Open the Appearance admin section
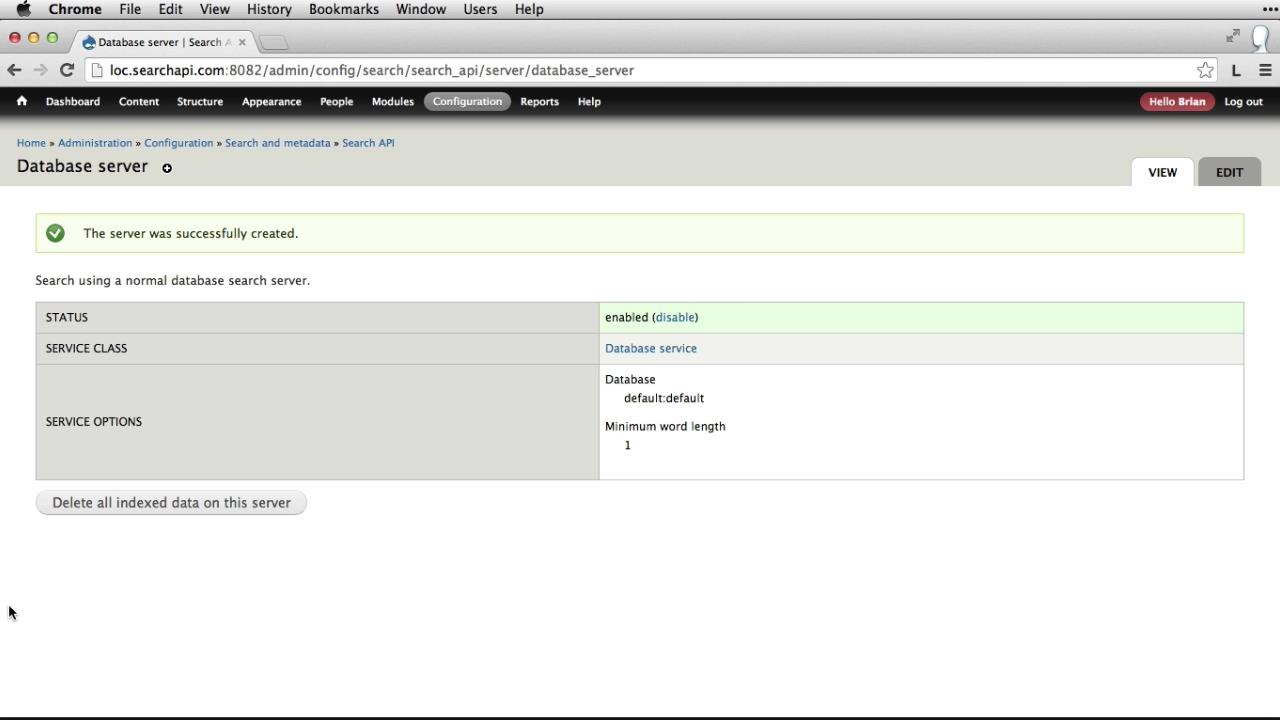1280x720 pixels. point(271,101)
